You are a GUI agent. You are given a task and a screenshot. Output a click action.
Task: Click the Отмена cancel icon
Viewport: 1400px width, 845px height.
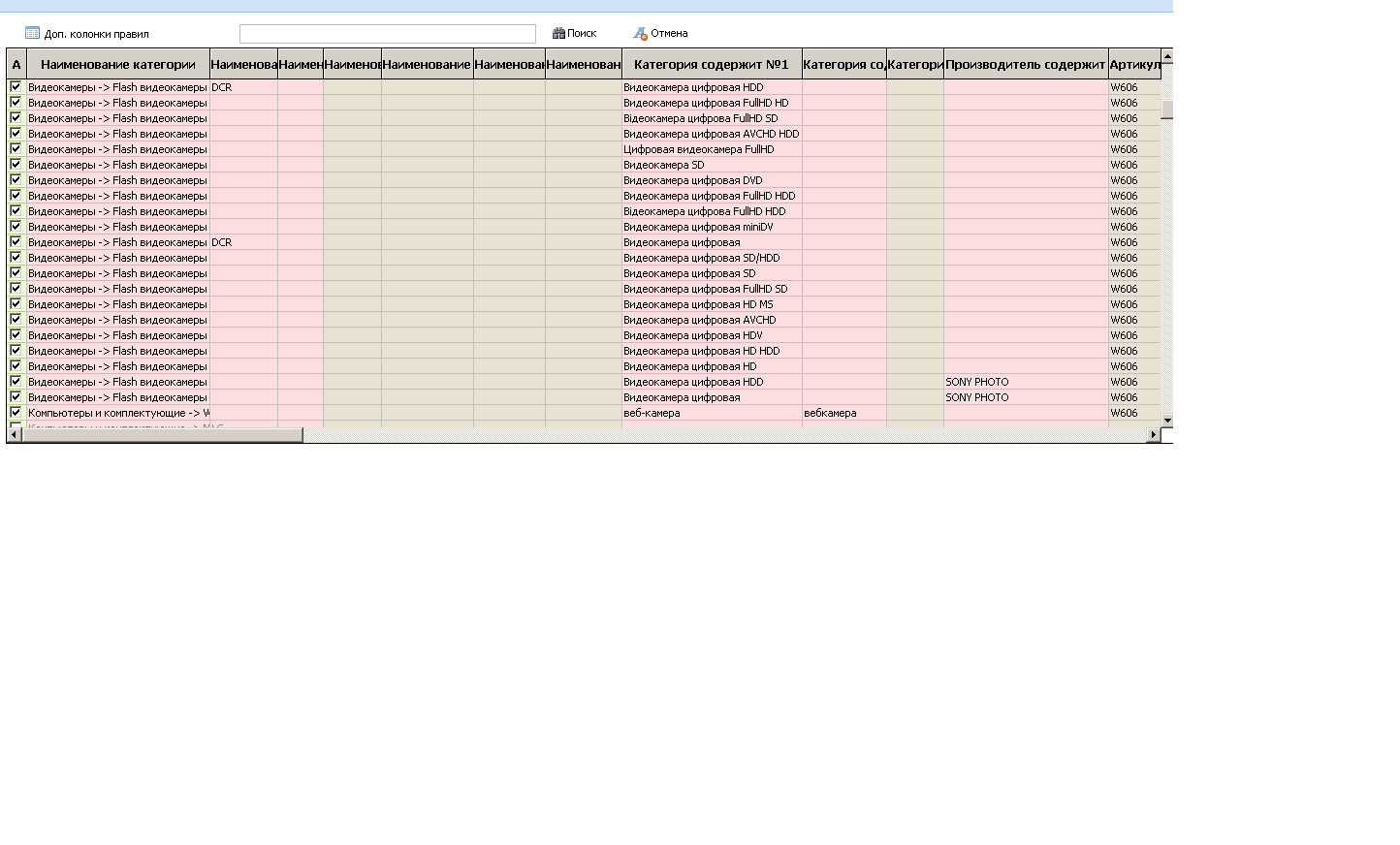pos(641,33)
